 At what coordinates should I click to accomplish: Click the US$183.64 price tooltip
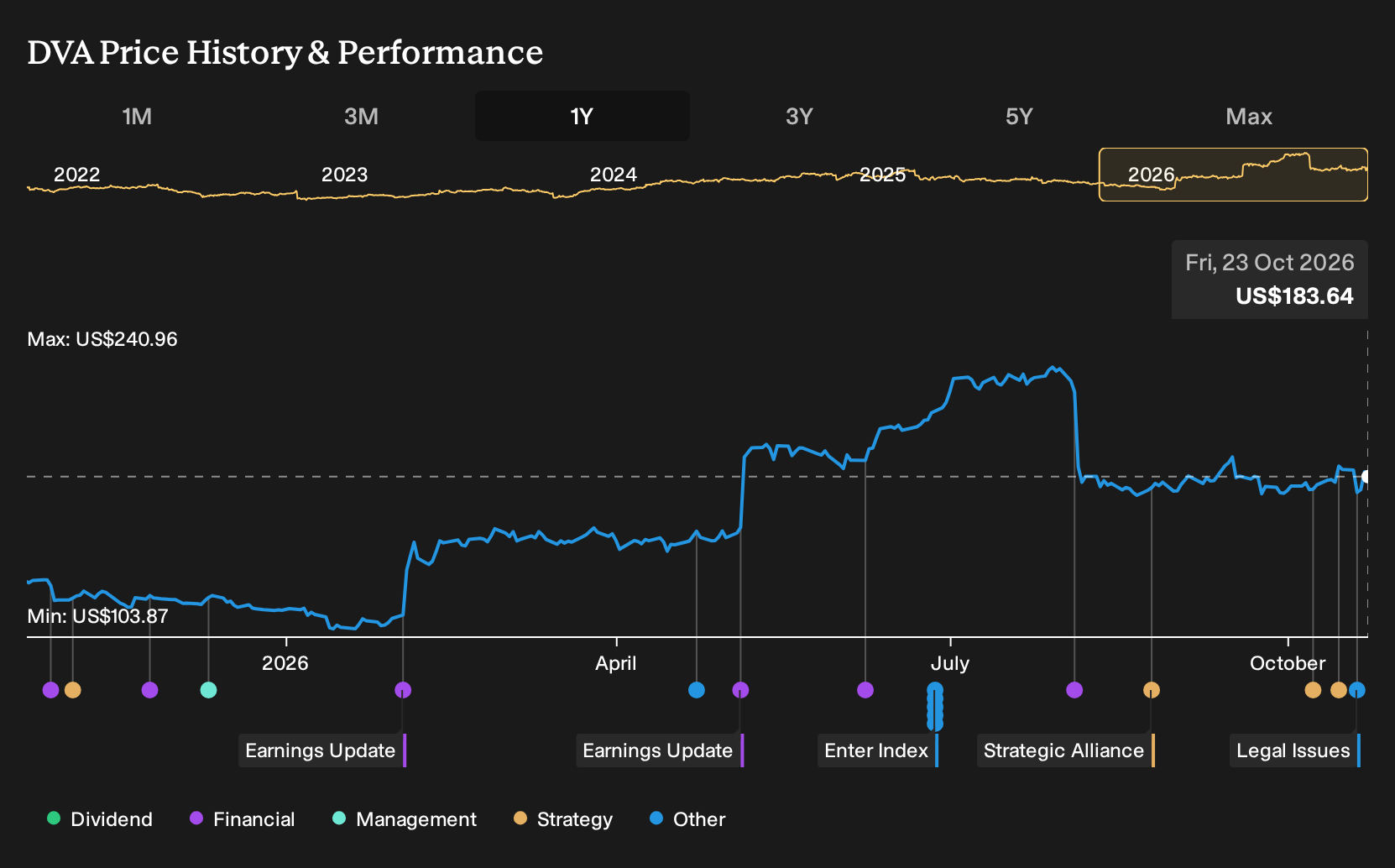(x=1270, y=280)
